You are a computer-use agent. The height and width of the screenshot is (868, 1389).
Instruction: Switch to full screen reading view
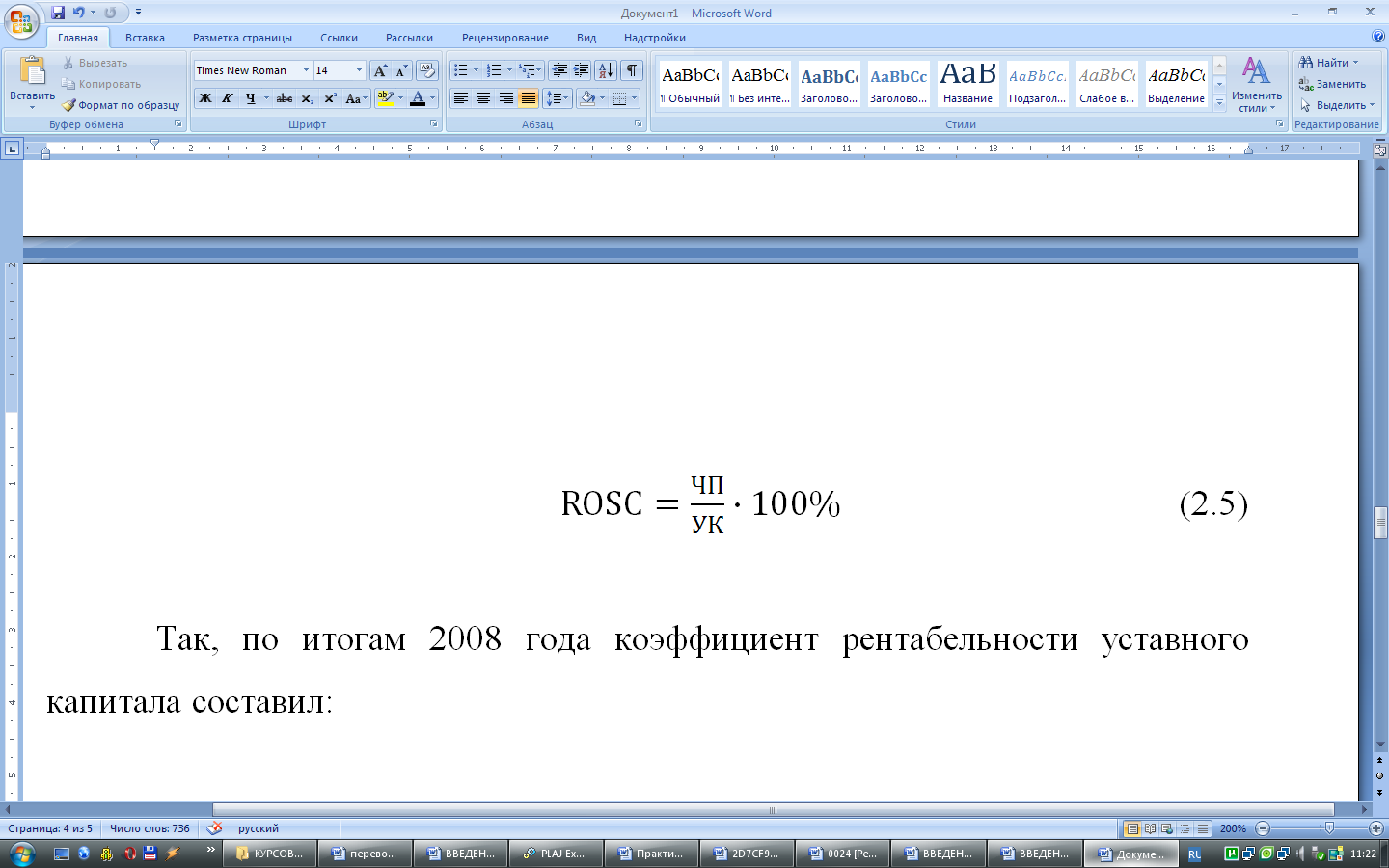pyautogui.click(x=1150, y=828)
